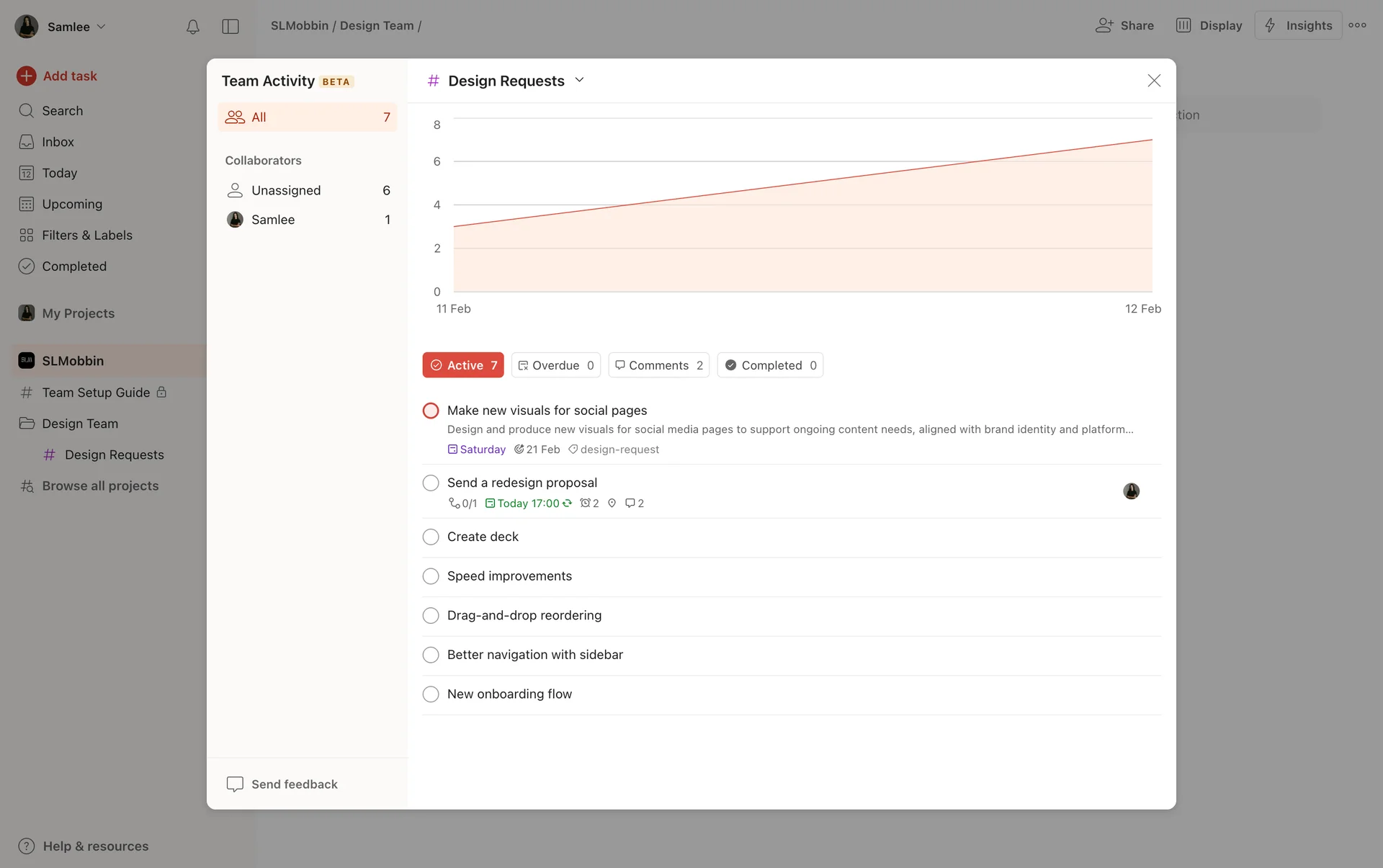Screen dimensions: 1383x868
Task: Open the more options ellipsis icon
Action: [x=1357, y=25]
